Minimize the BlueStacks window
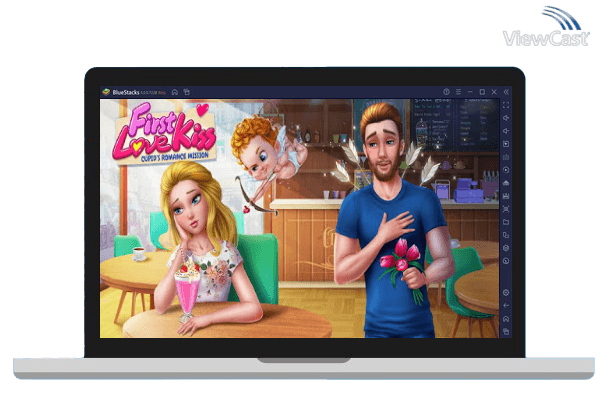The height and width of the screenshot is (414, 602). click(x=470, y=92)
